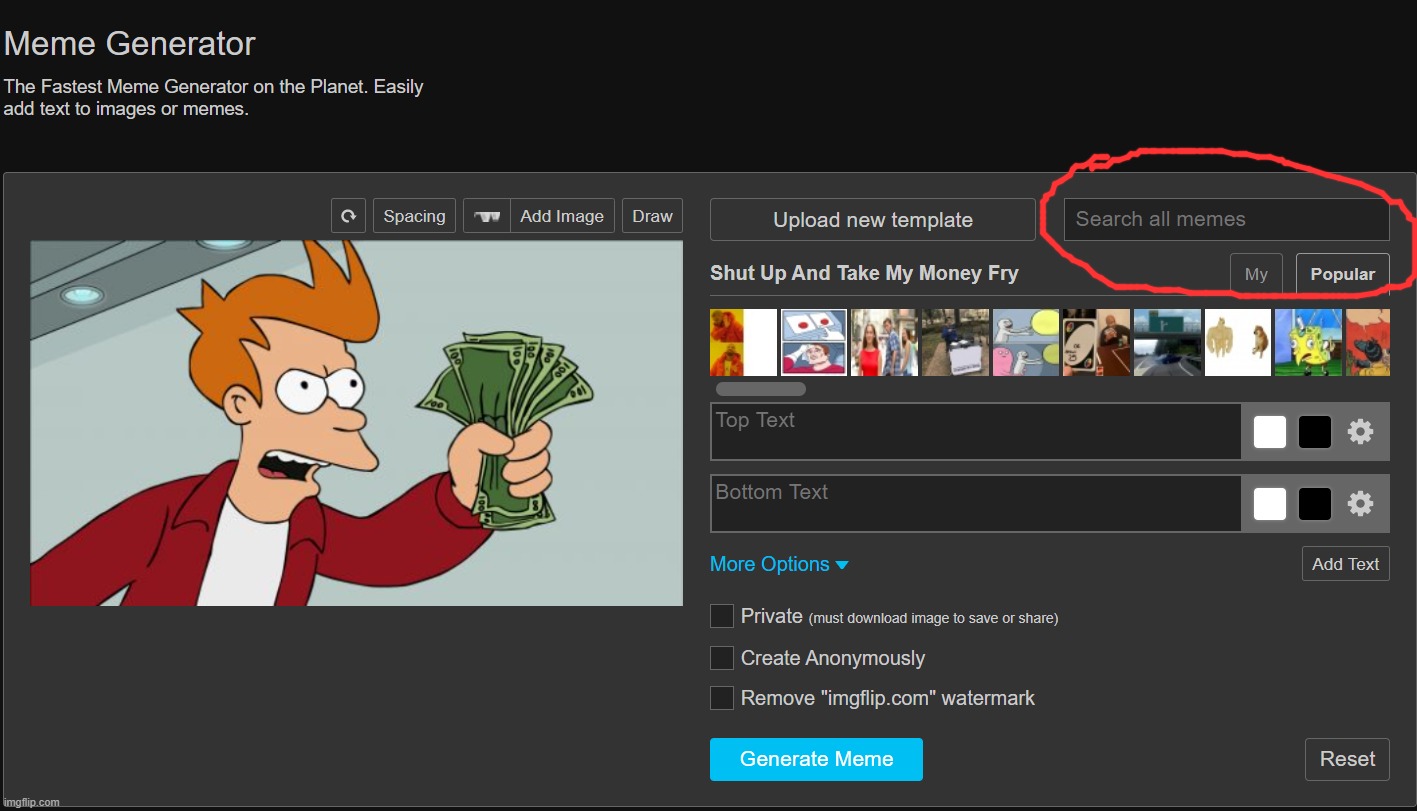
Task: Select the Change My Mind thumbnail
Action: pyautogui.click(x=955, y=342)
